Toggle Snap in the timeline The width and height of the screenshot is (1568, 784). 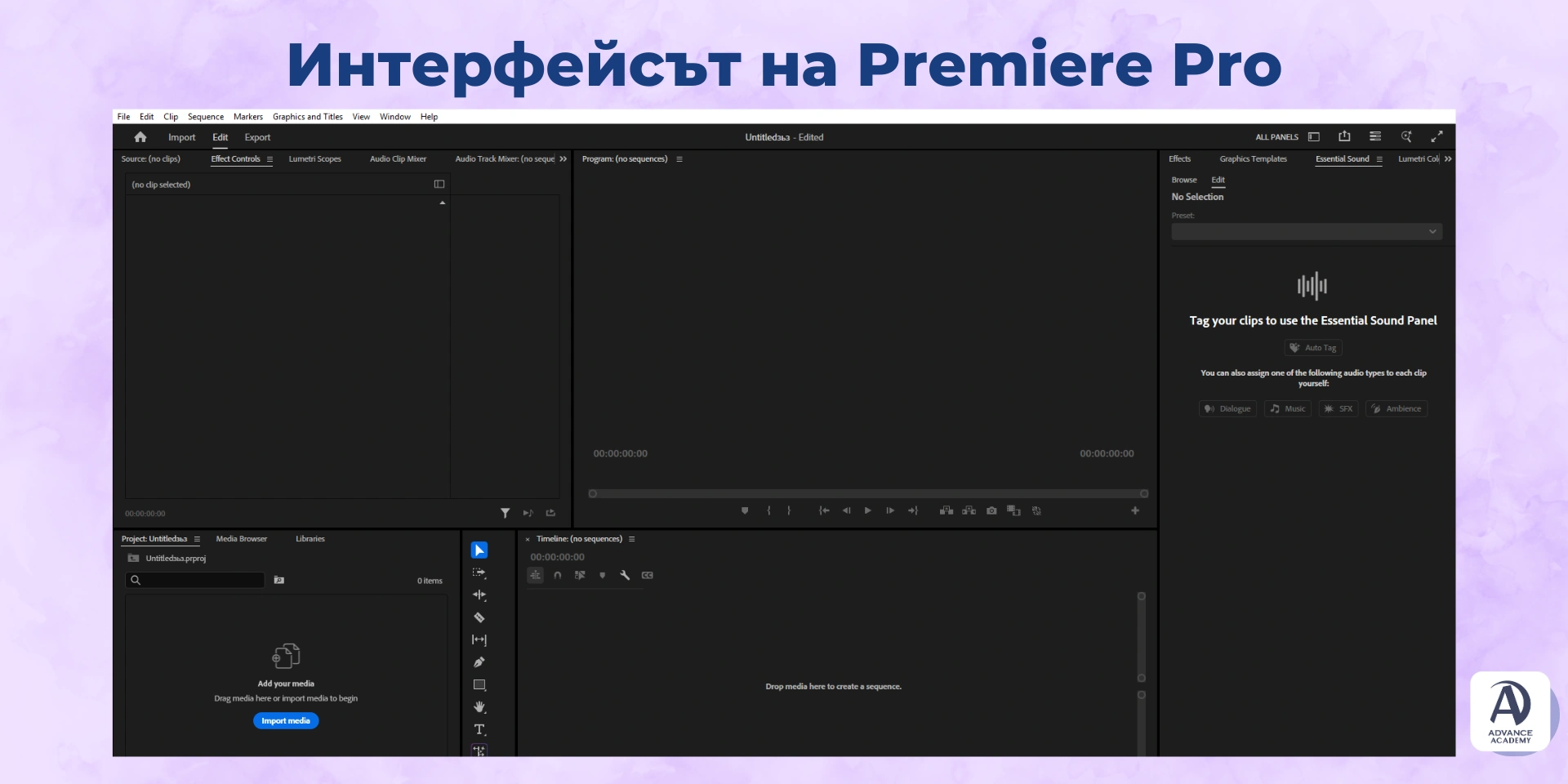(558, 575)
